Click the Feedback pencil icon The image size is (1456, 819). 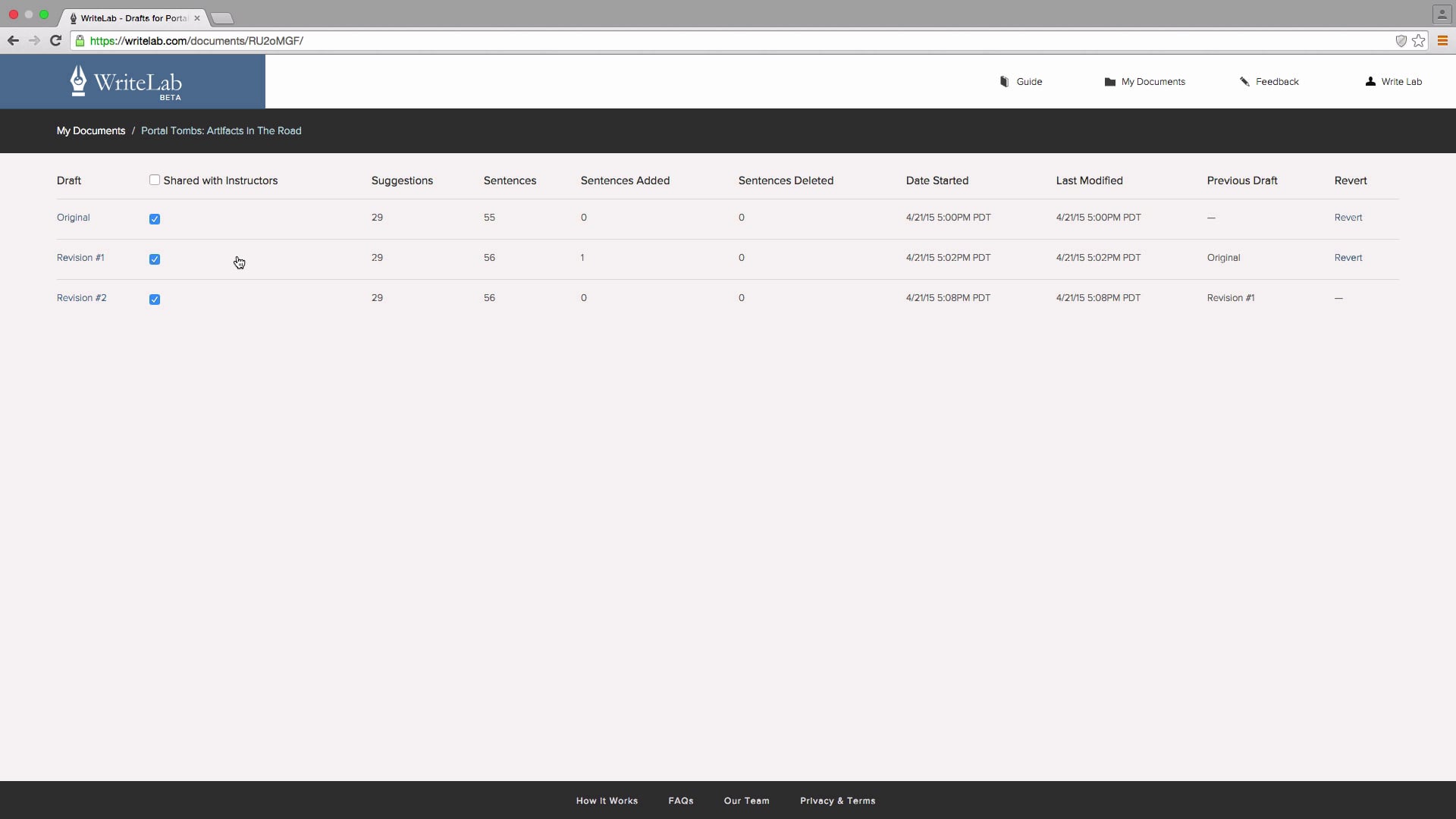1244,82
